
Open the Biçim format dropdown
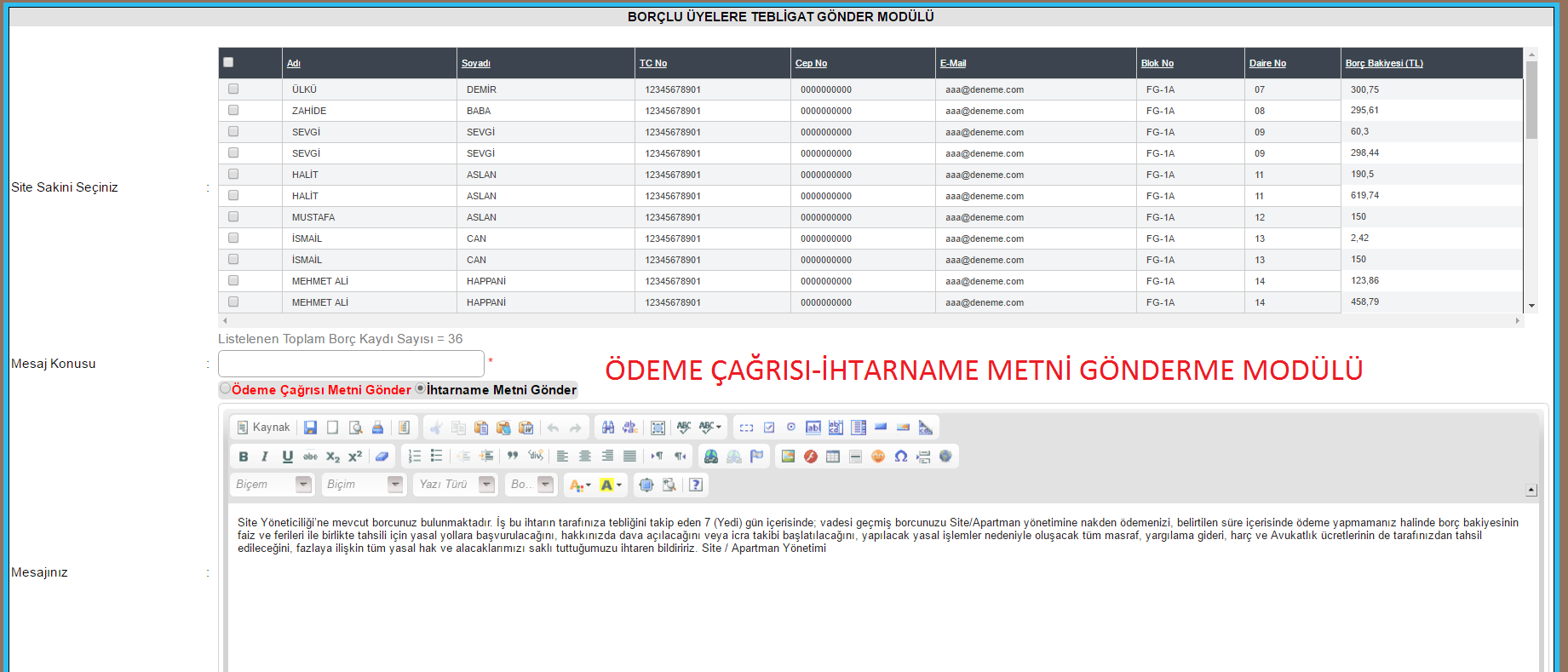364,485
